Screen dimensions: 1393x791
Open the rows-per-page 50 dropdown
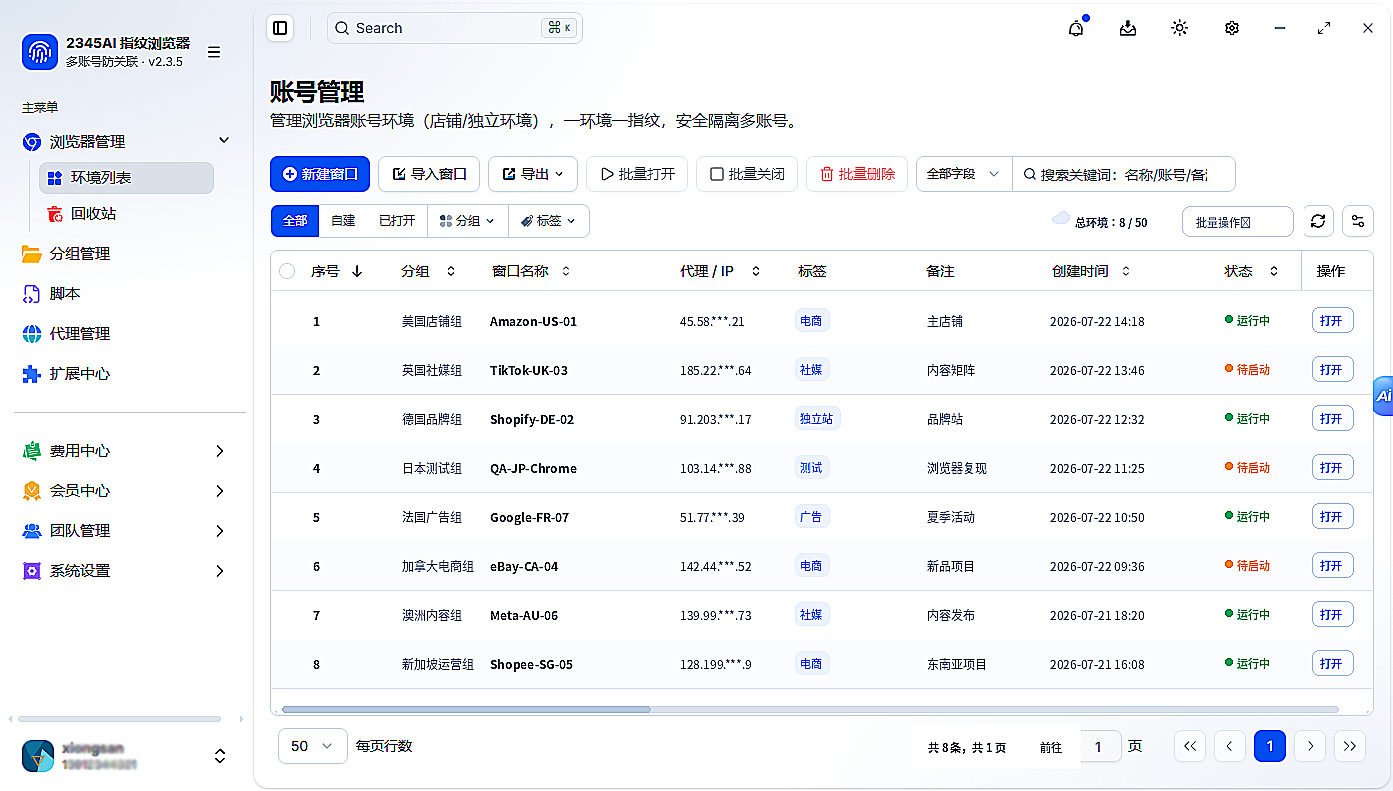313,746
